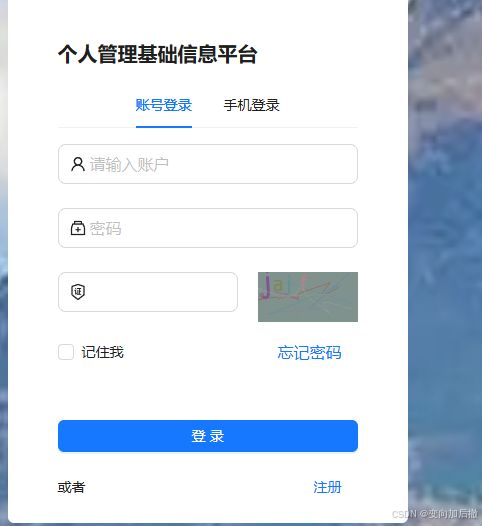Click the 或者 text label

click(x=71, y=487)
